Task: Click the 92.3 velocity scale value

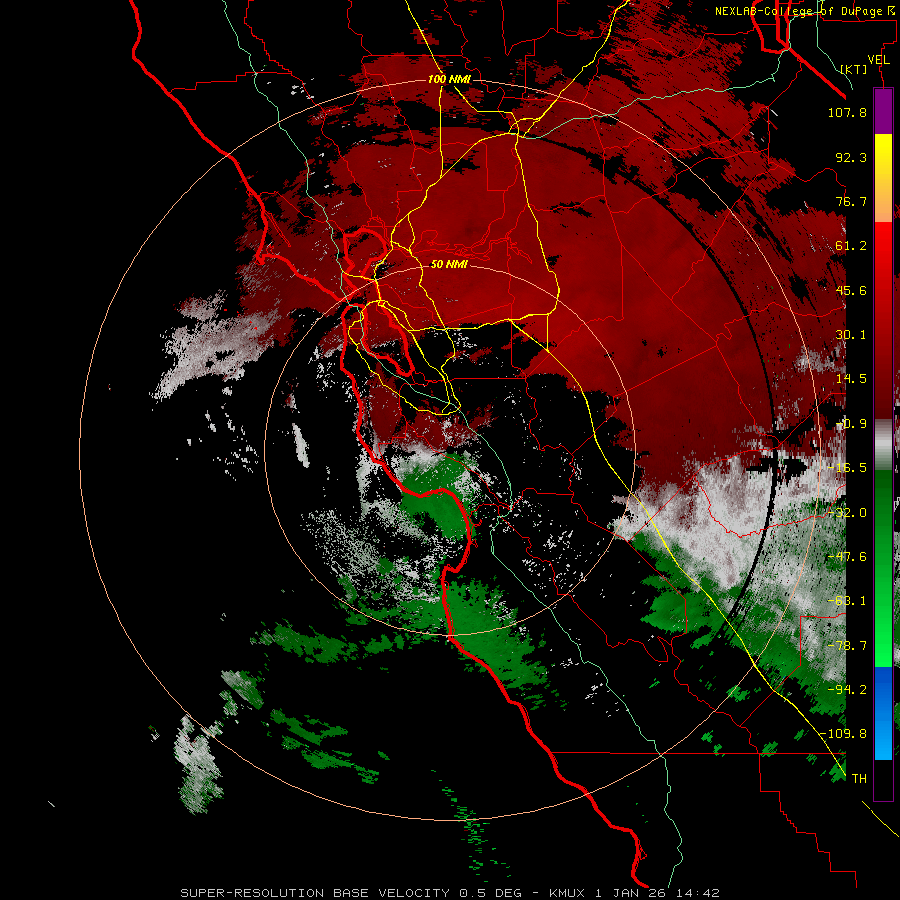Action: click(851, 157)
